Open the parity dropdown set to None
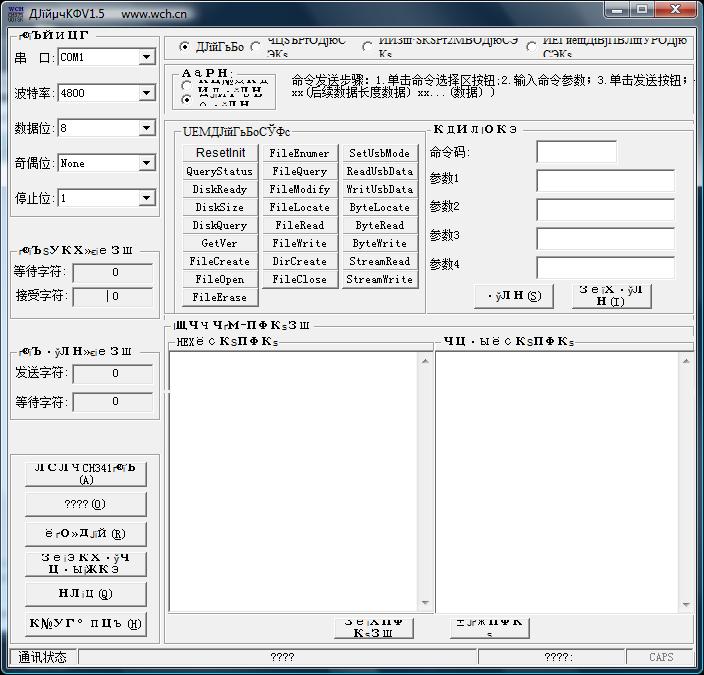The width and height of the screenshot is (704, 675). [x=146, y=163]
